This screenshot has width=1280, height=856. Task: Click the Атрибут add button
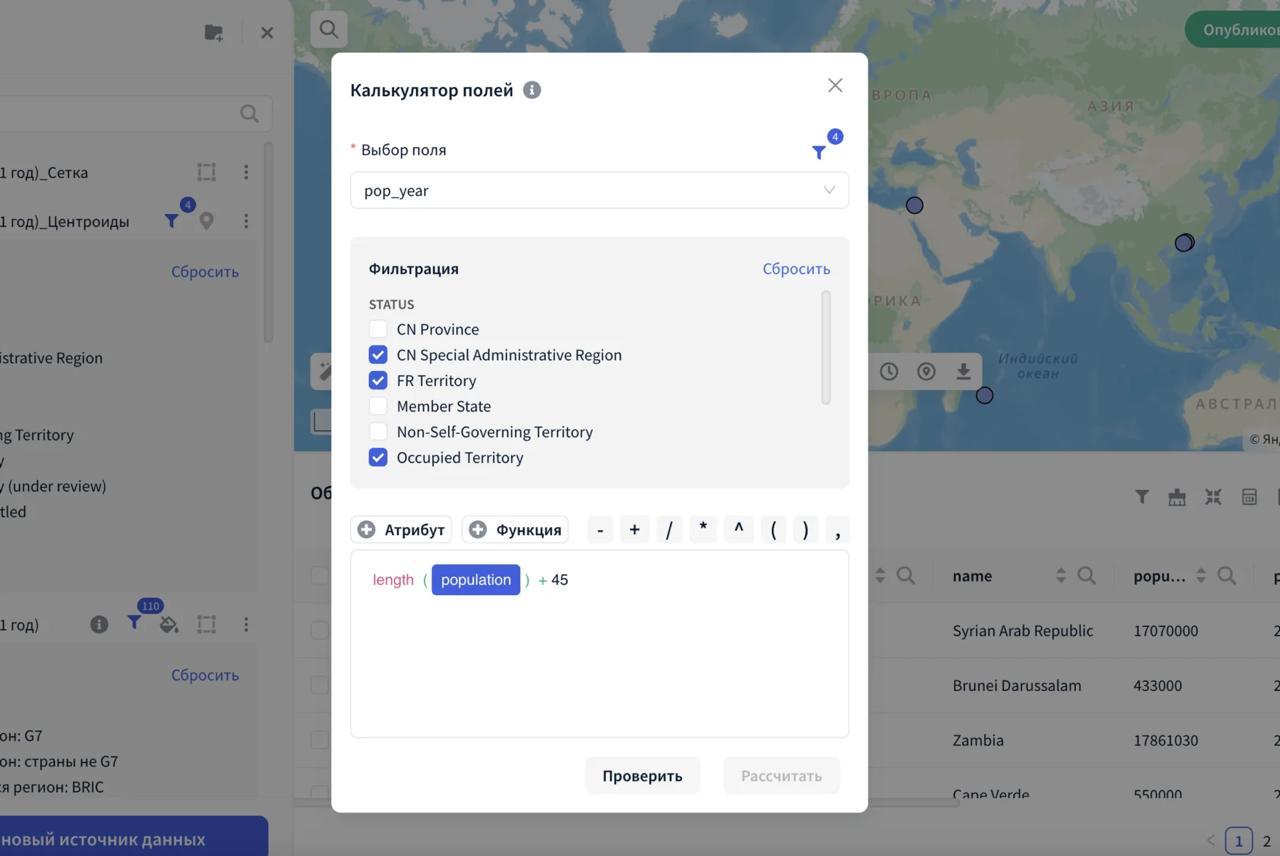click(x=401, y=529)
